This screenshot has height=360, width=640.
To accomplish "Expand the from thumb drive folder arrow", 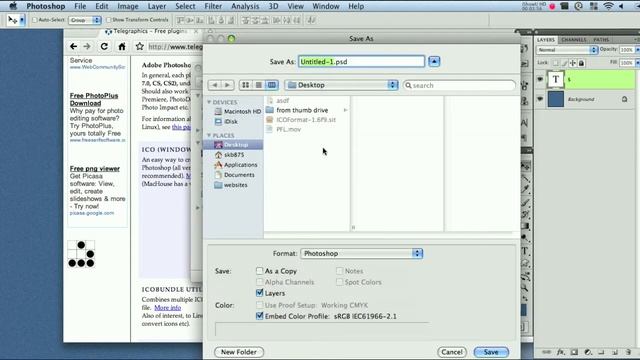I will click(x=345, y=110).
